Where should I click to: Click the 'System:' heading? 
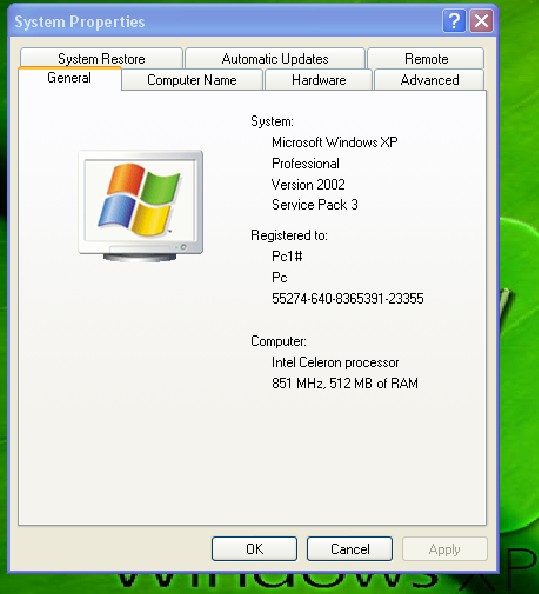272,121
